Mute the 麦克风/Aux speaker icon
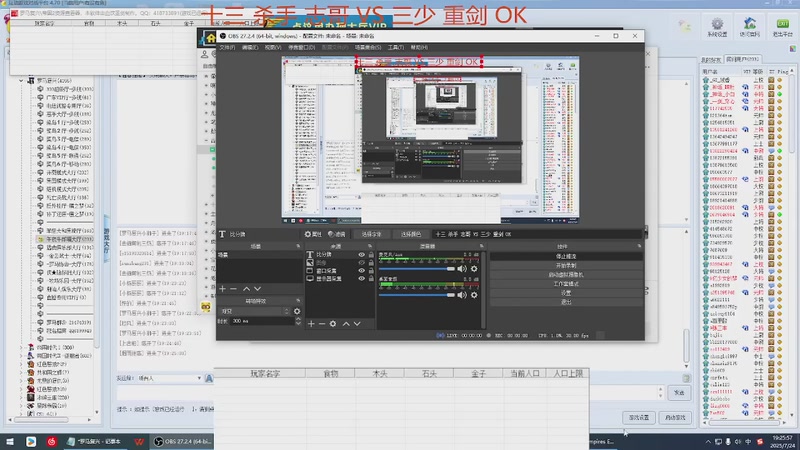 (x=462, y=269)
